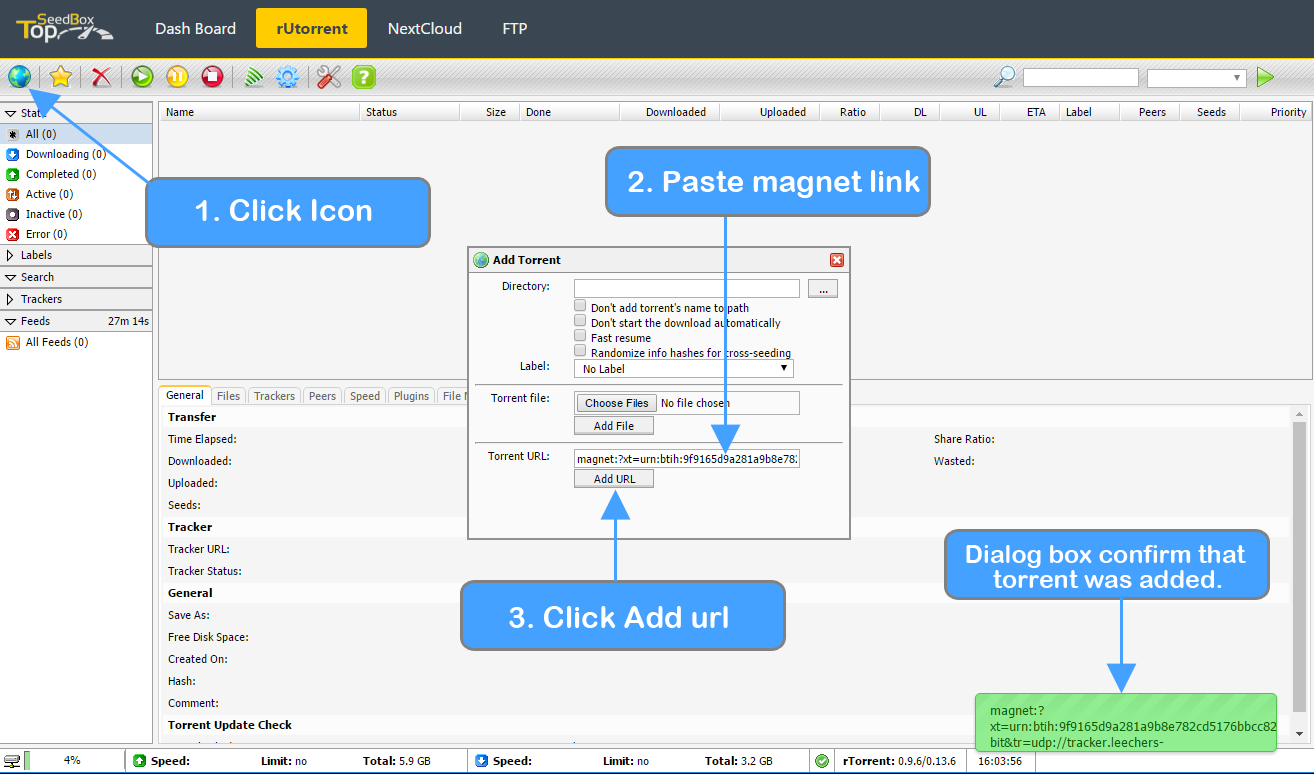Viewport: 1314px width, 774px height.
Task: Click the upload speed icon in status bar
Action: coord(140,761)
